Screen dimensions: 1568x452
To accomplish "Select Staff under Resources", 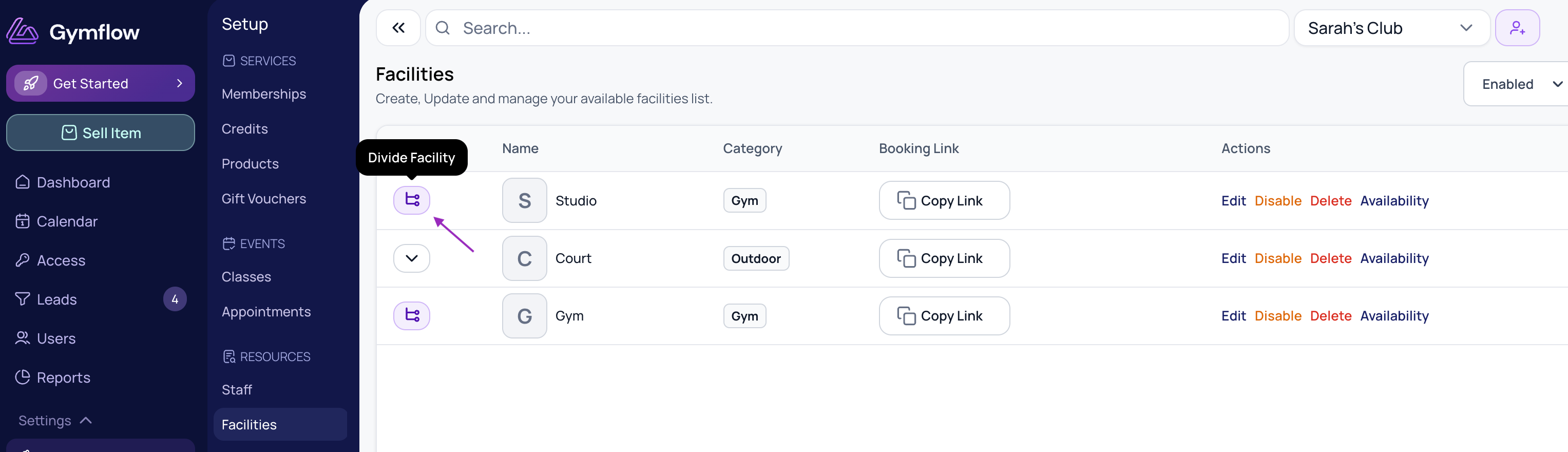I will click(237, 390).
